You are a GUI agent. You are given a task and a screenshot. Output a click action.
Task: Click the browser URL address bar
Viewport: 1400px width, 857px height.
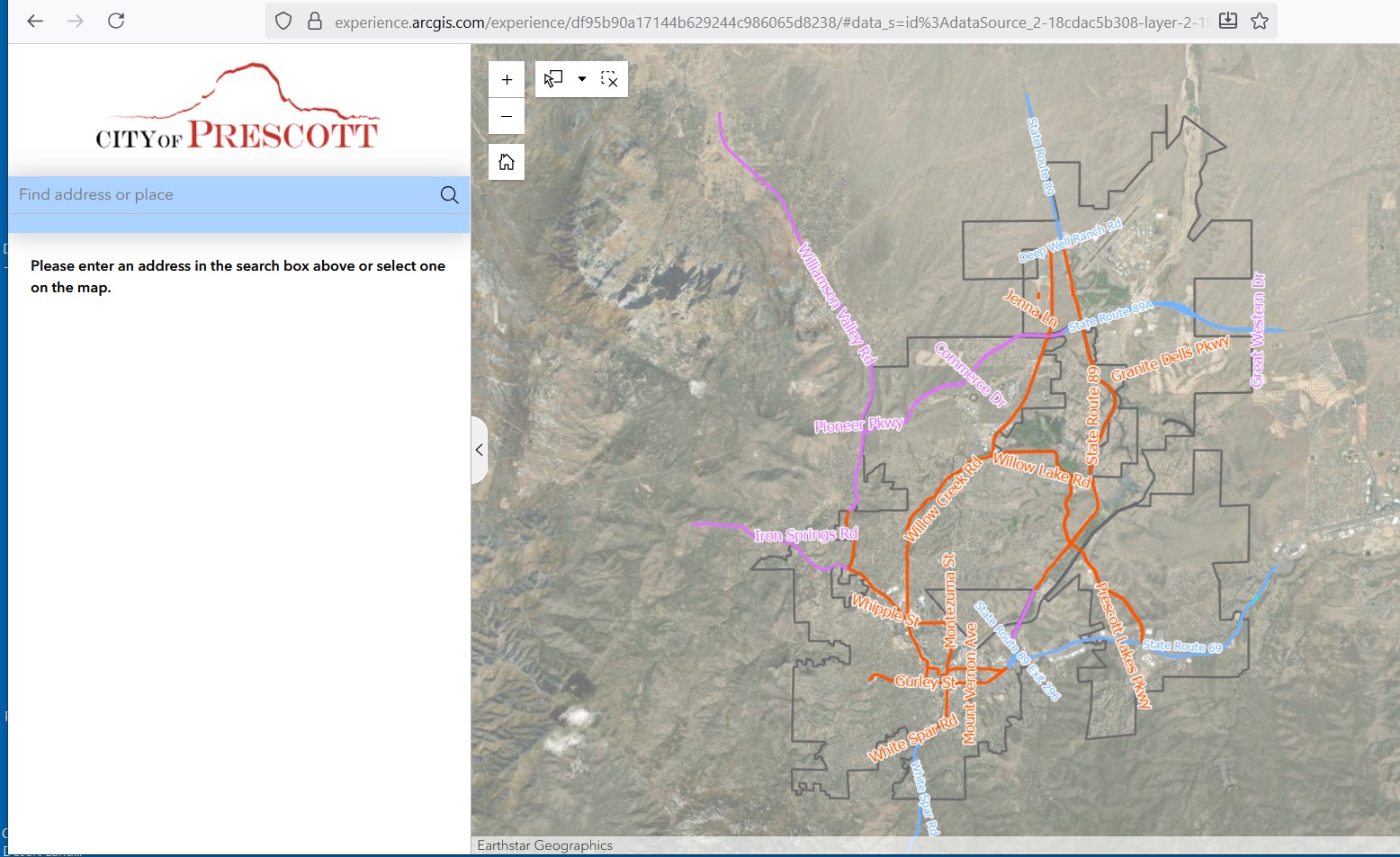(x=765, y=22)
